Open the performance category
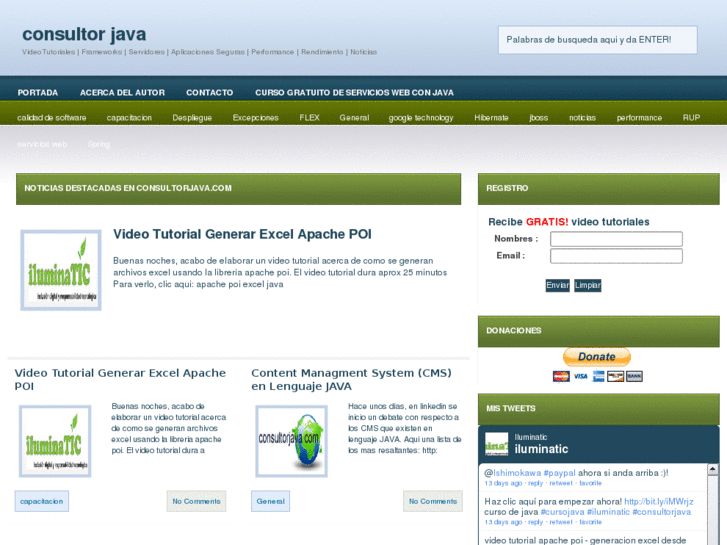This screenshot has height=545, width=727. pos(639,118)
